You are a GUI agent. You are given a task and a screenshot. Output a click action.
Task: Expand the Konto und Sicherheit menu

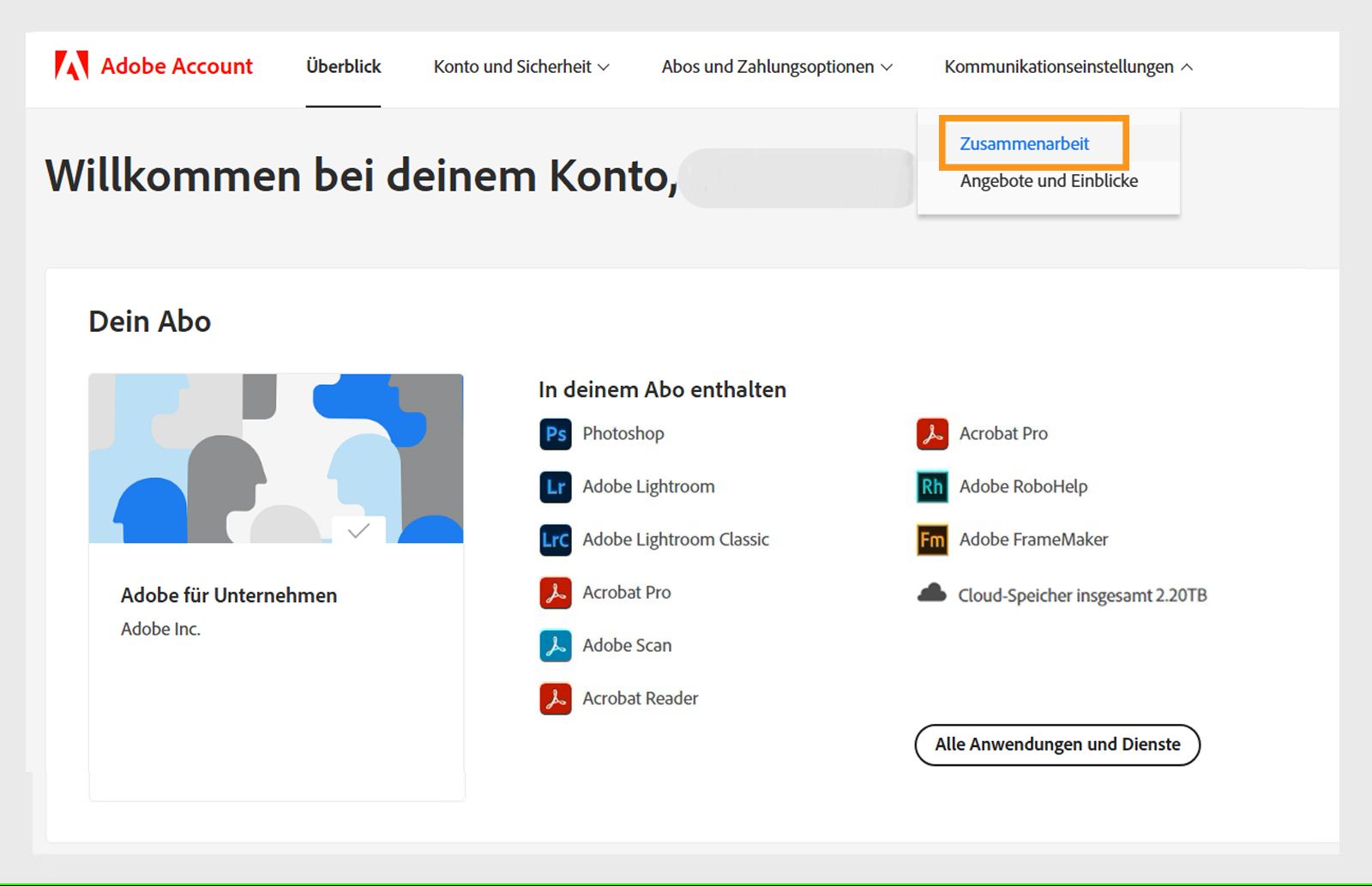521,67
